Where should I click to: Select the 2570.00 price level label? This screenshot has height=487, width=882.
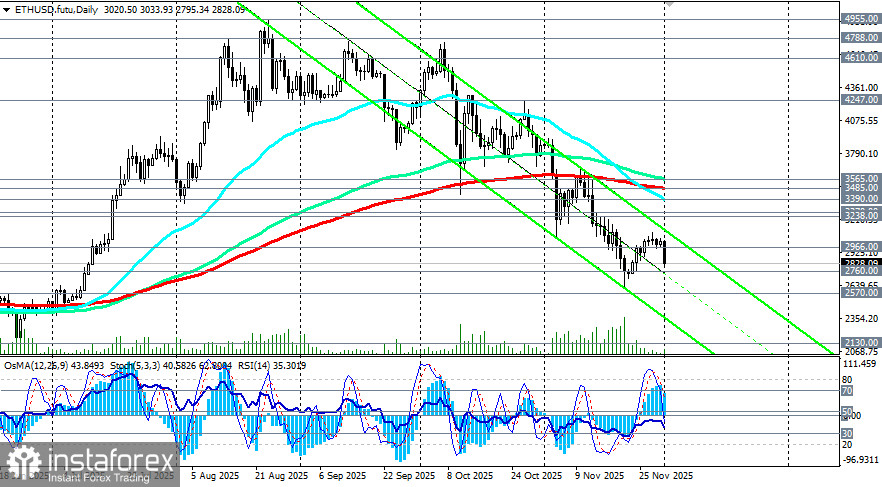(x=861, y=293)
